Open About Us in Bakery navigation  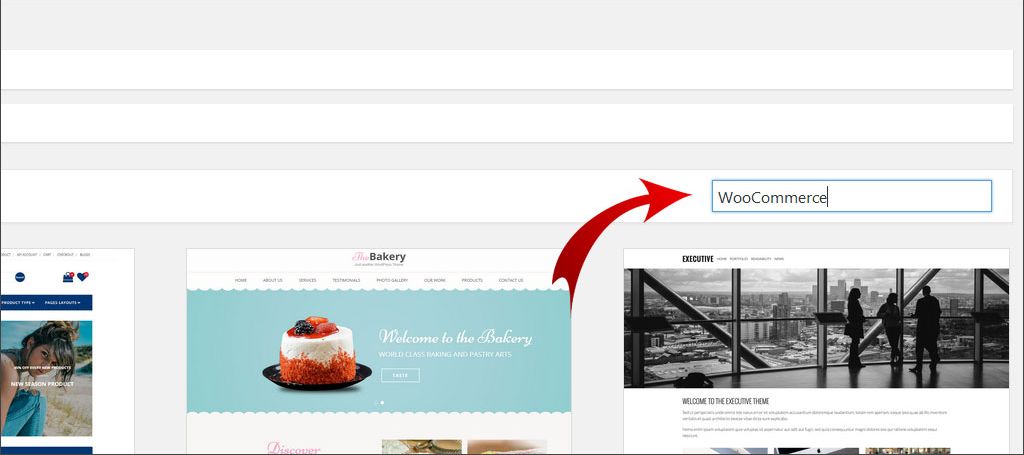pos(272,280)
